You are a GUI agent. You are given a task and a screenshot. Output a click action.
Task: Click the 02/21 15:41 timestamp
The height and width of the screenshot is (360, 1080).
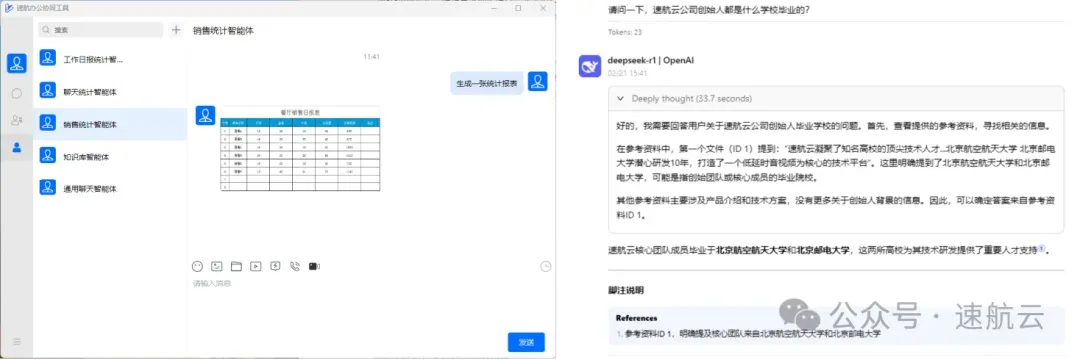(627, 72)
